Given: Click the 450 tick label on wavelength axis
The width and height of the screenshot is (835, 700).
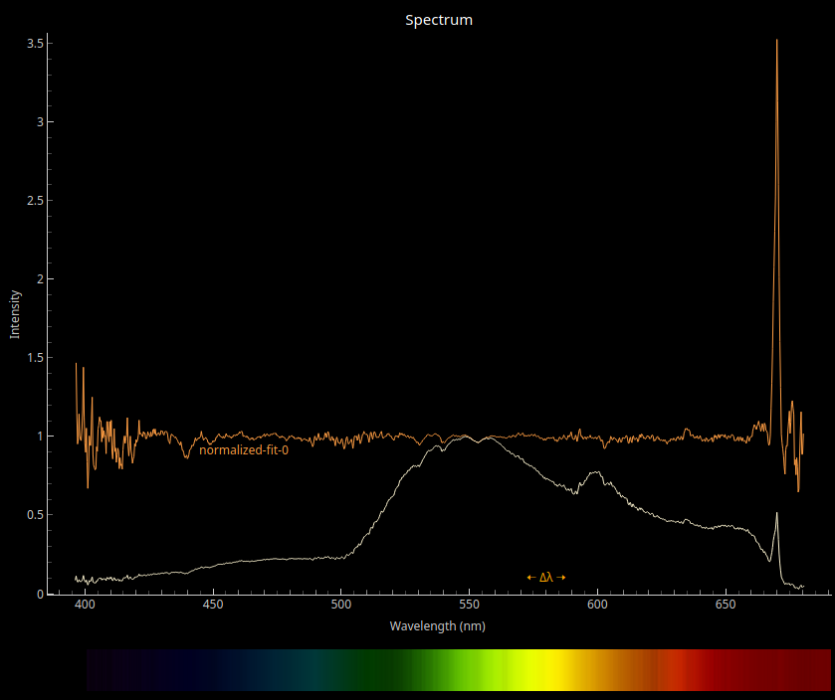Looking at the screenshot, I should [x=213, y=606].
